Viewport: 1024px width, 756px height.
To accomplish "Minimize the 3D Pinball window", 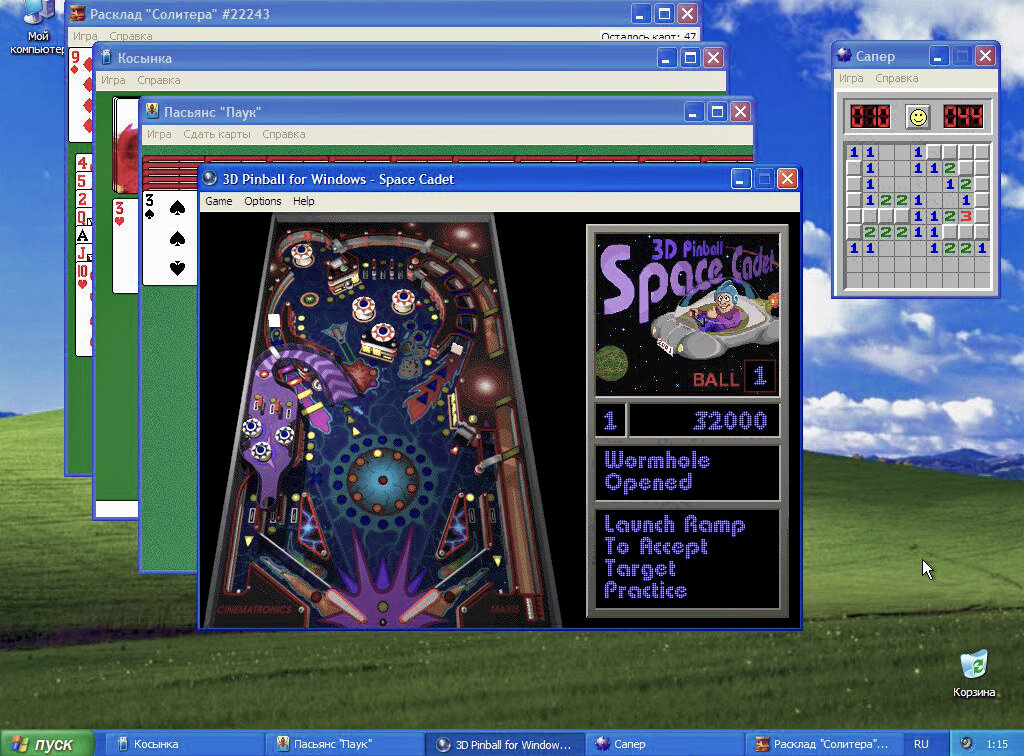I will click(x=740, y=178).
